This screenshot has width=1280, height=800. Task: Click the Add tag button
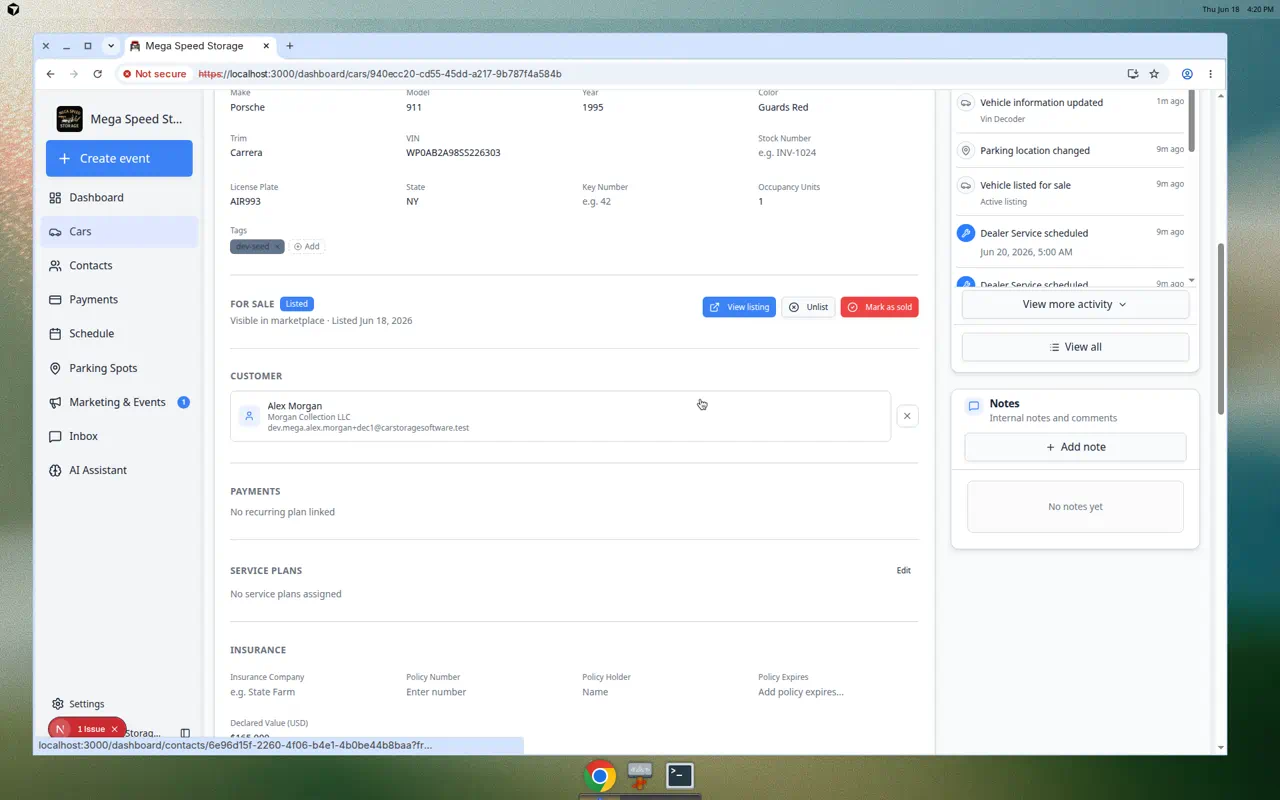(306, 246)
